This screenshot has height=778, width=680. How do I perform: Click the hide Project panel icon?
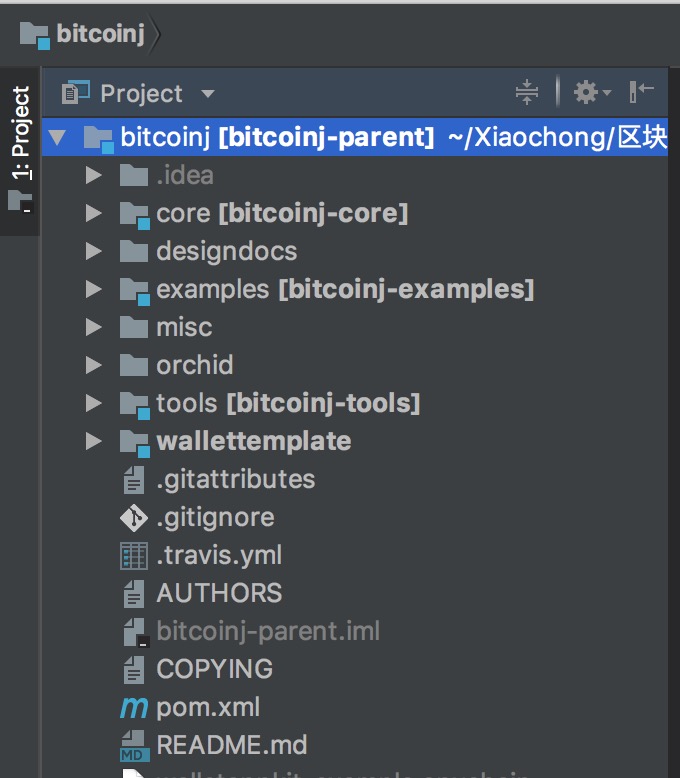(x=641, y=92)
